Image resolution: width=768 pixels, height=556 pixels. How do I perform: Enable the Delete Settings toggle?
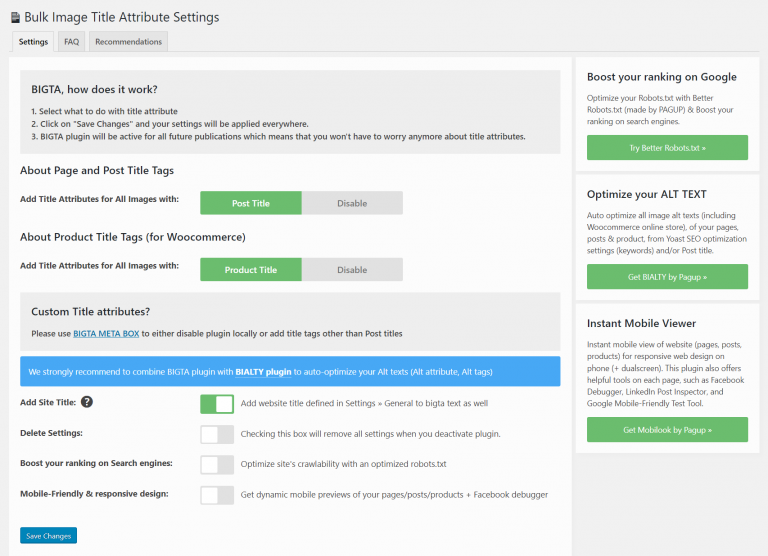click(x=217, y=434)
